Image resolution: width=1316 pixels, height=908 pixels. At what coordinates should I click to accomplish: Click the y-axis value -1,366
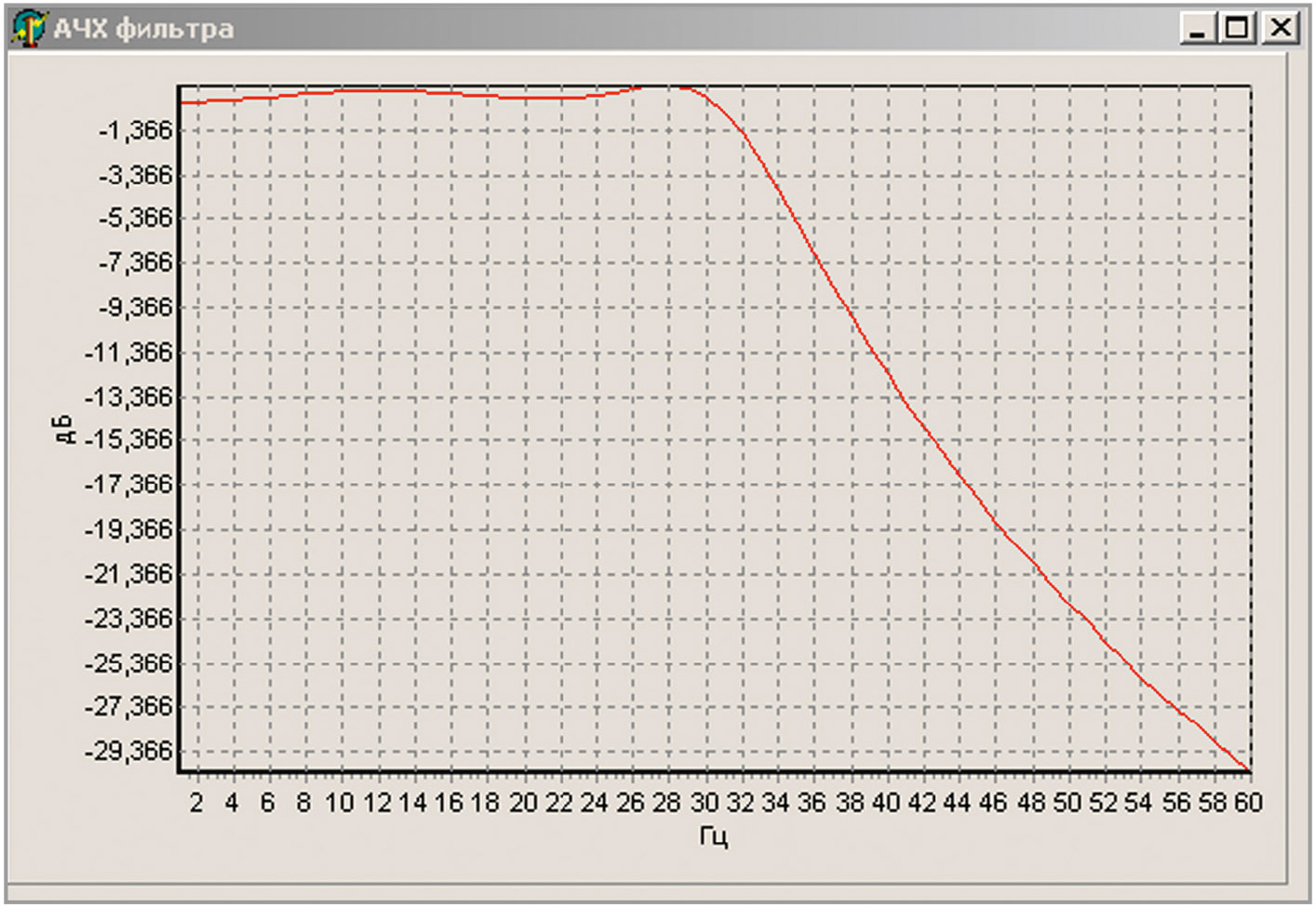click(x=136, y=130)
